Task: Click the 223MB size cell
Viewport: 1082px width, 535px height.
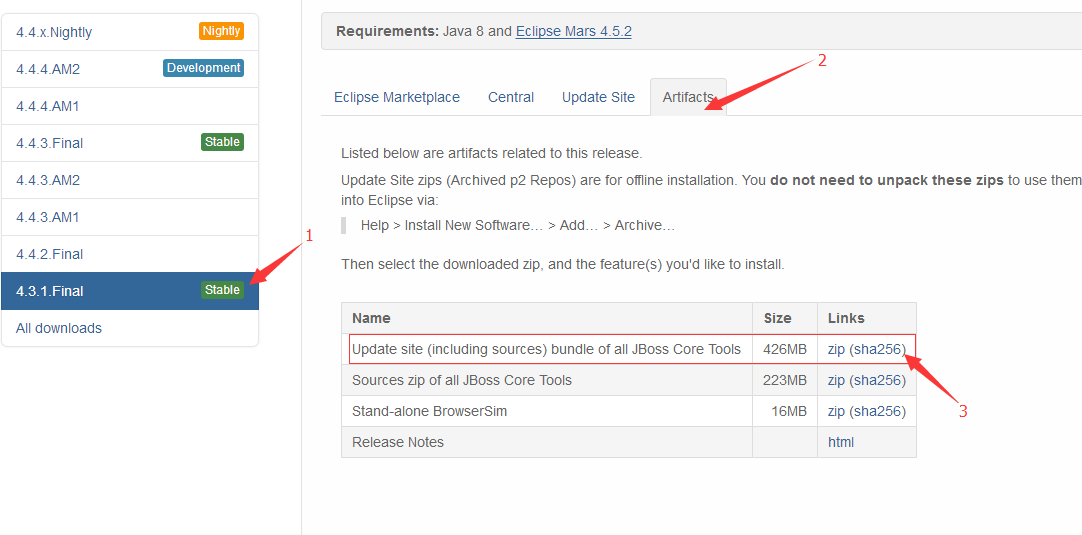Action: click(x=785, y=380)
